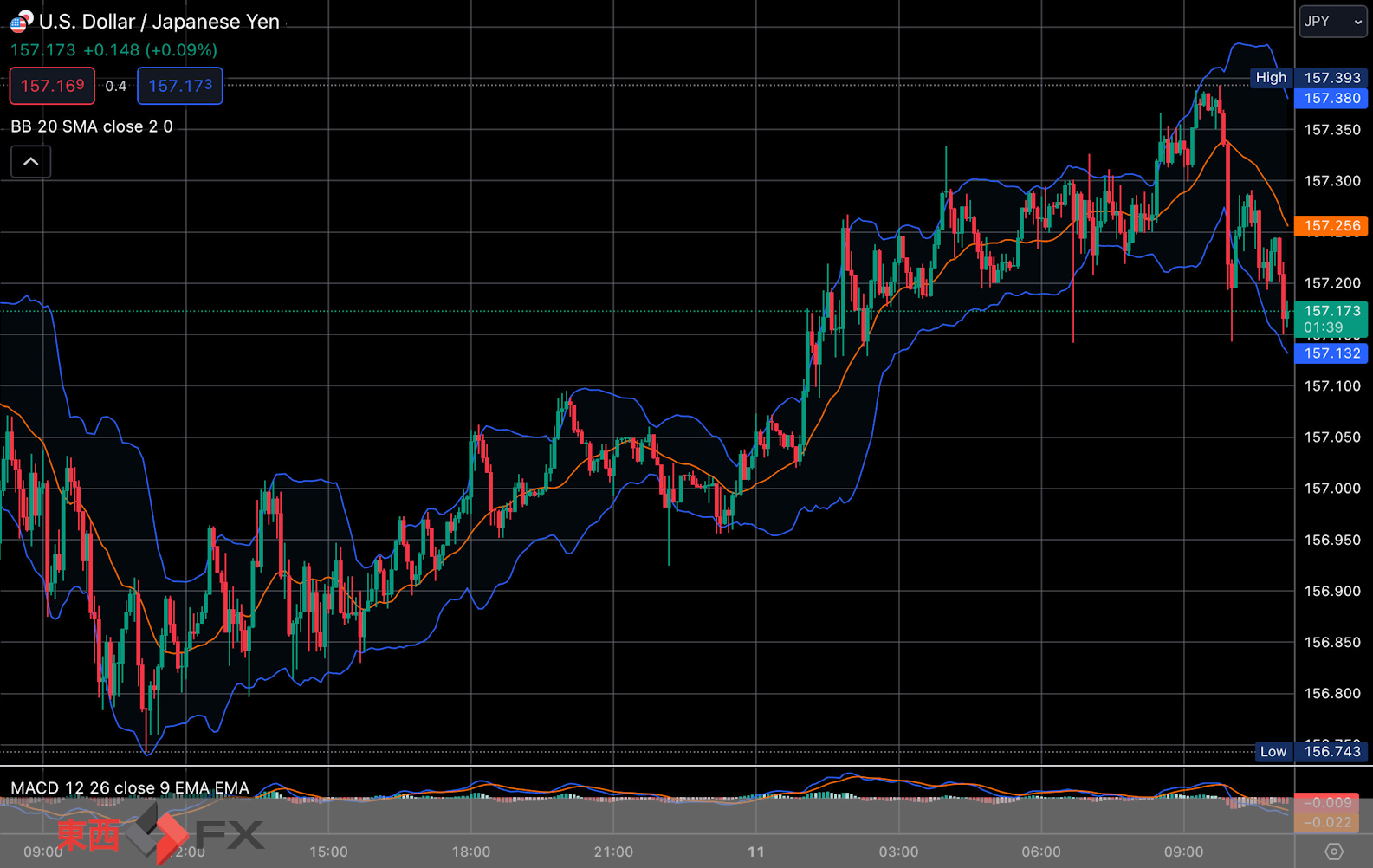Click the orange 157.256 basis line label
Image resolution: width=1373 pixels, height=868 pixels.
point(1331,226)
